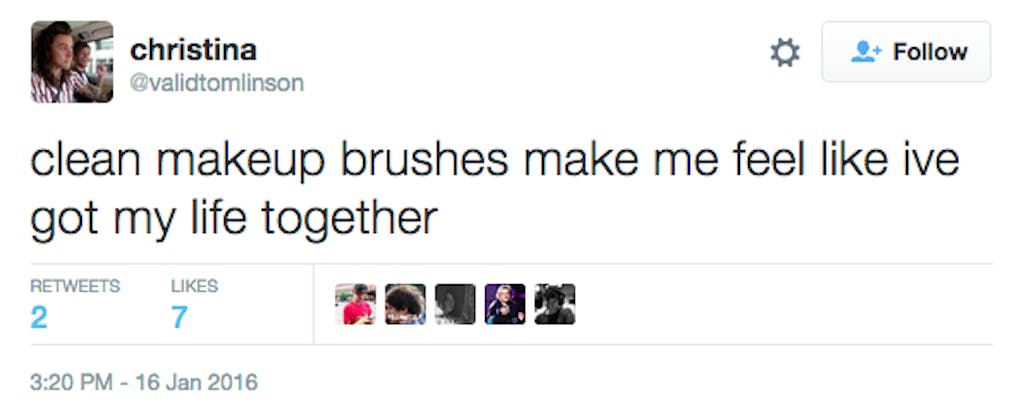Image resolution: width=1024 pixels, height=409 pixels.
Task: Open liker avatar with red shirt
Action: click(355, 304)
